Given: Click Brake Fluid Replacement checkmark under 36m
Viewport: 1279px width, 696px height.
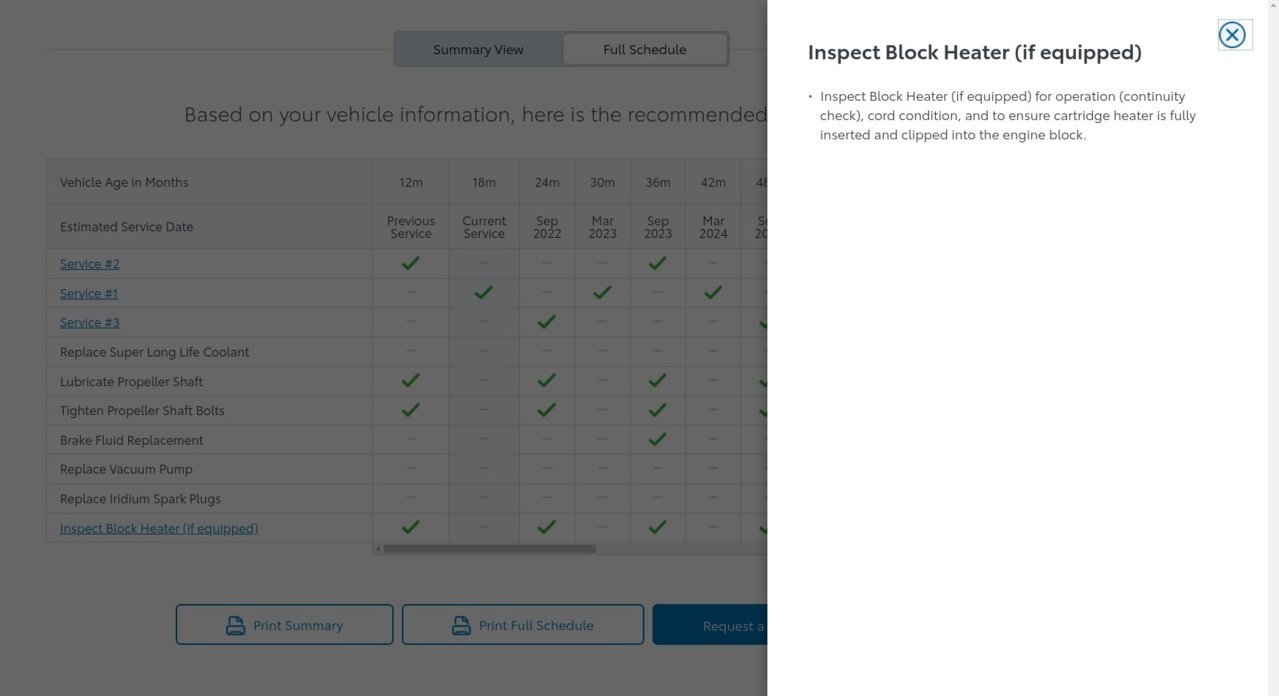Looking at the screenshot, I should click(x=657, y=439).
